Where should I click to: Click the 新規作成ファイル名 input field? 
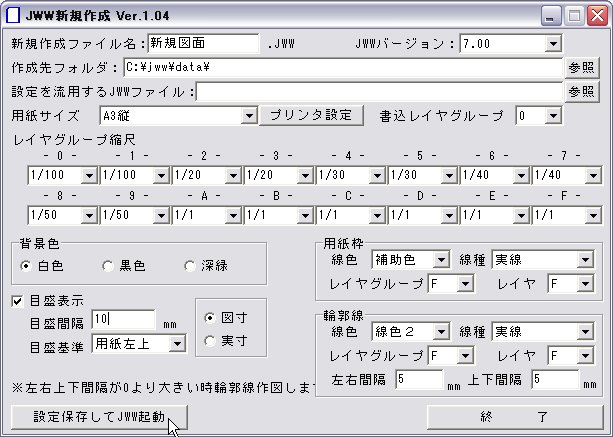click(203, 43)
